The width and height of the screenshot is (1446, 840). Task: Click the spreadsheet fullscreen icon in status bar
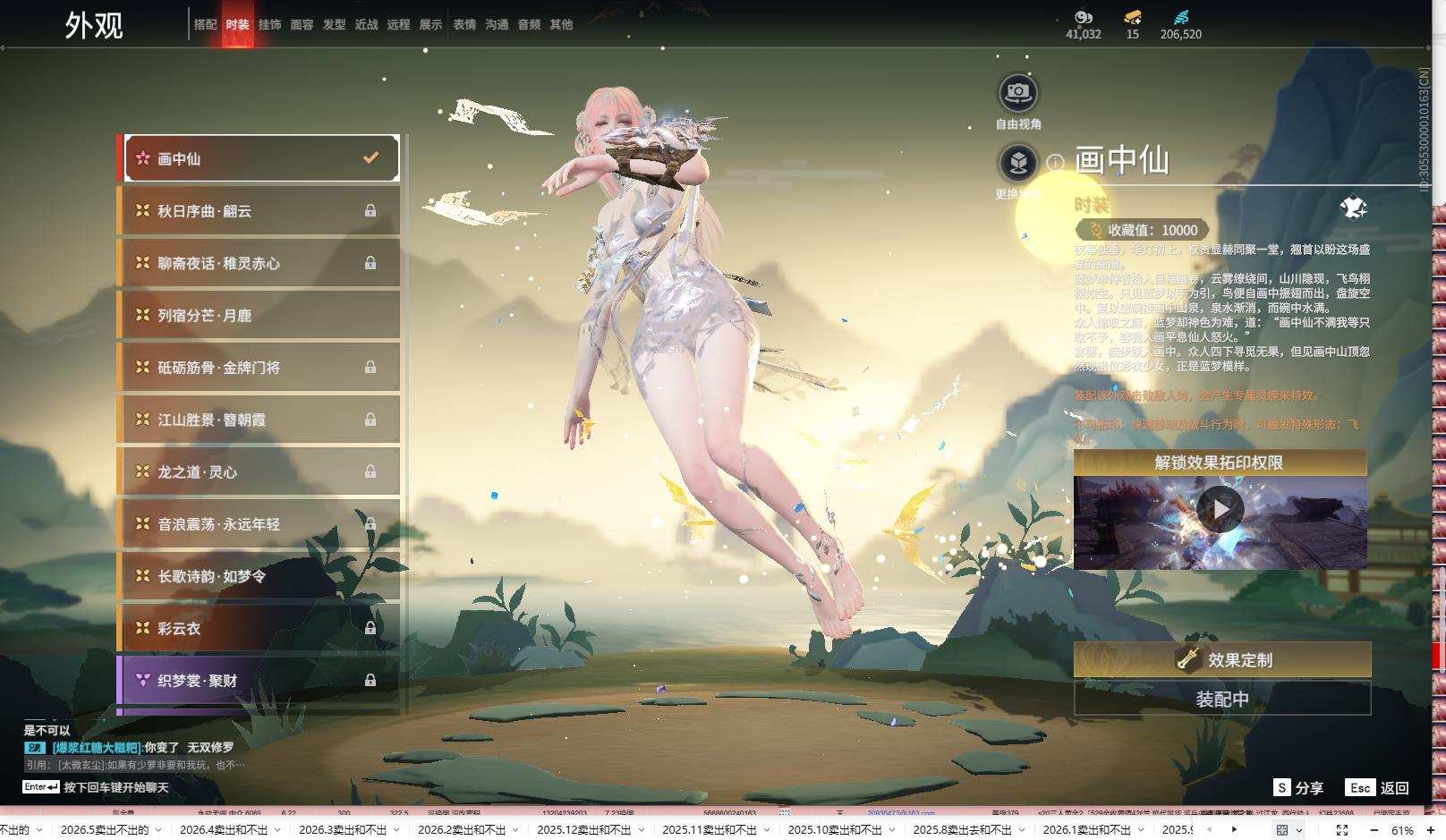1342,830
